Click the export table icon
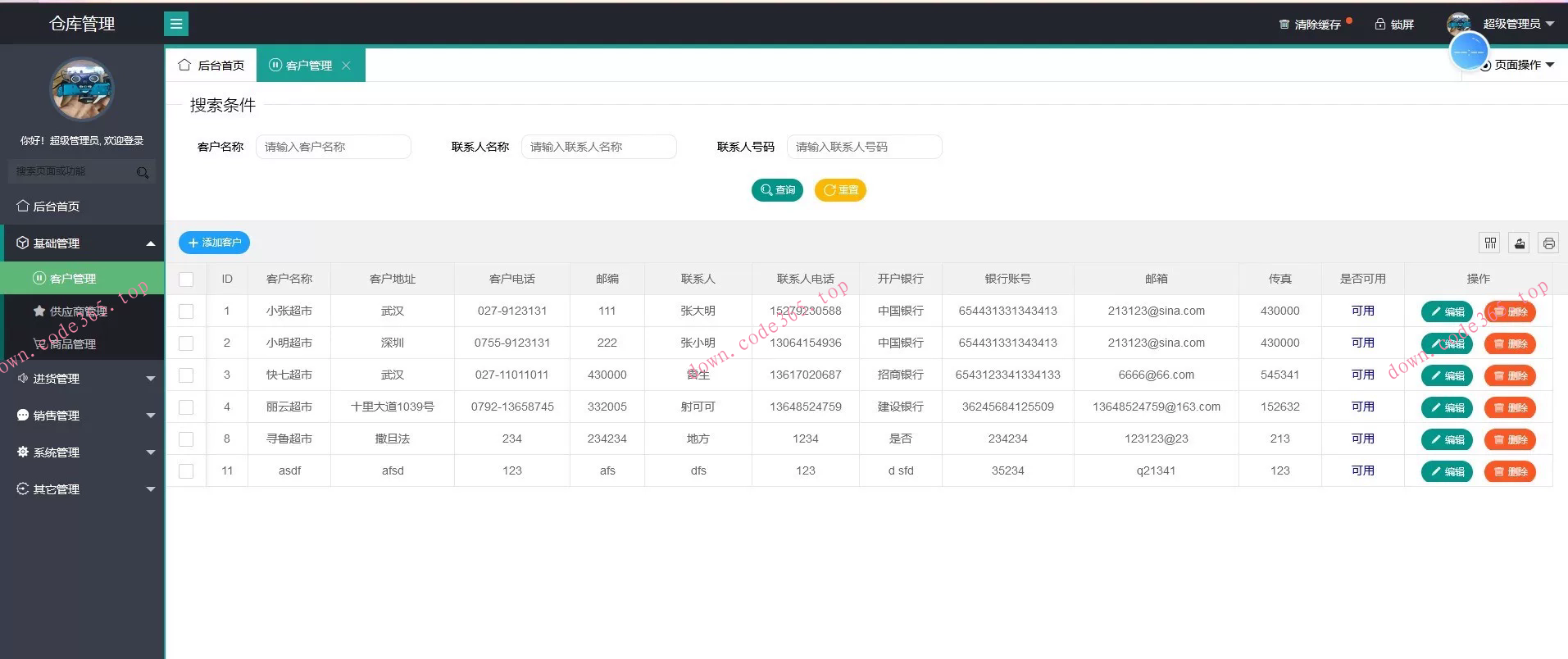Viewport: 1568px width, 659px height. [x=1520, y=243]
